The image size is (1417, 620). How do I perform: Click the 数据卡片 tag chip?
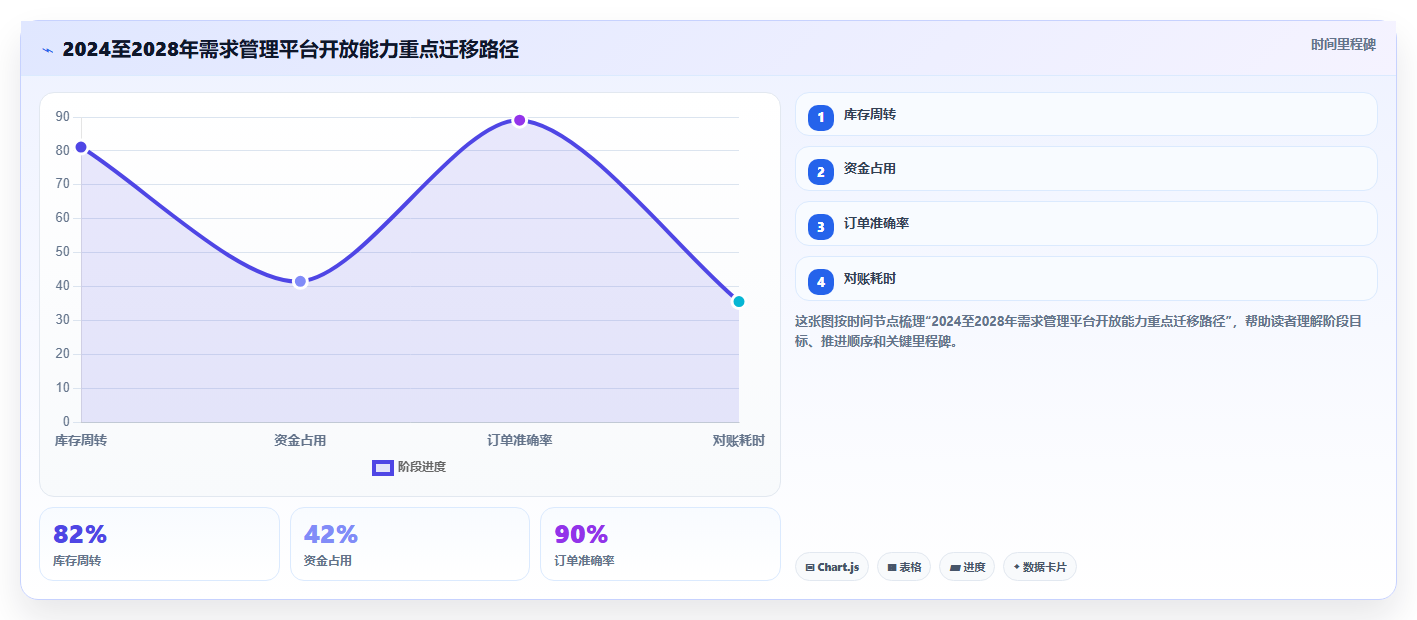pyautogui.click(x=1040, y=567)
